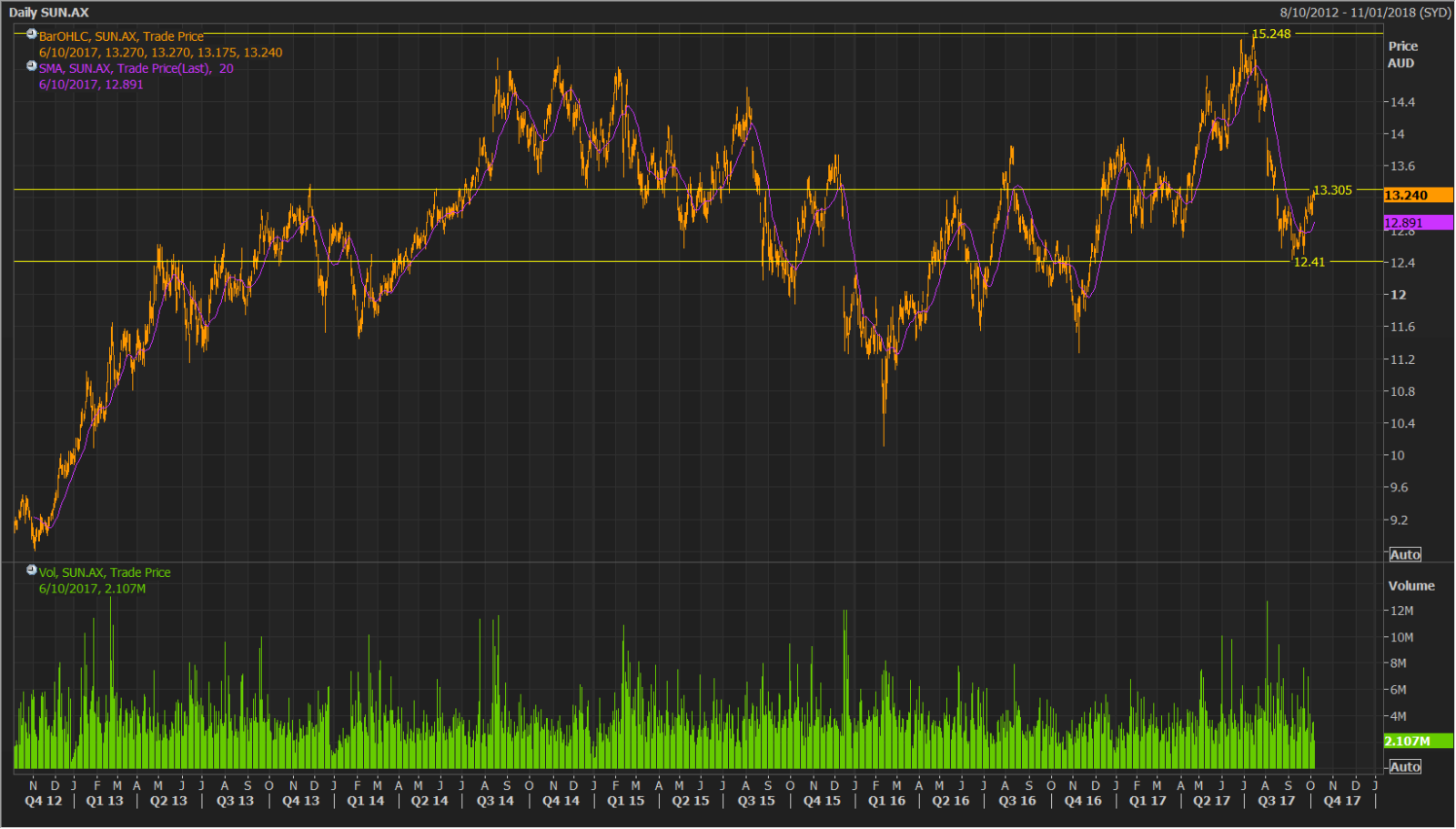
Task: Click the Q1 17 quarter label
Action: (x=1148, y=801)
